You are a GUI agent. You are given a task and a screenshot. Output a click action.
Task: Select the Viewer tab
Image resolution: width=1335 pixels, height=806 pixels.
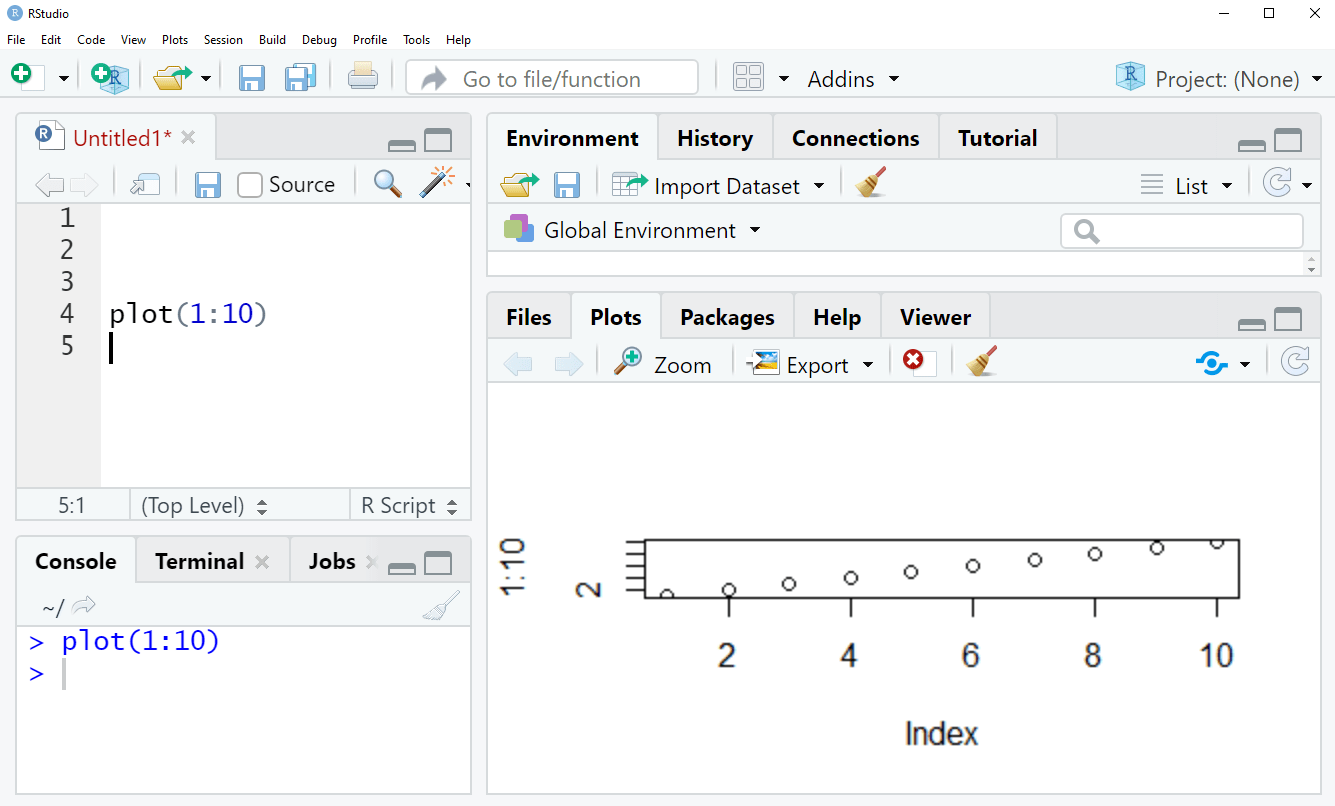tap(935, 317)
